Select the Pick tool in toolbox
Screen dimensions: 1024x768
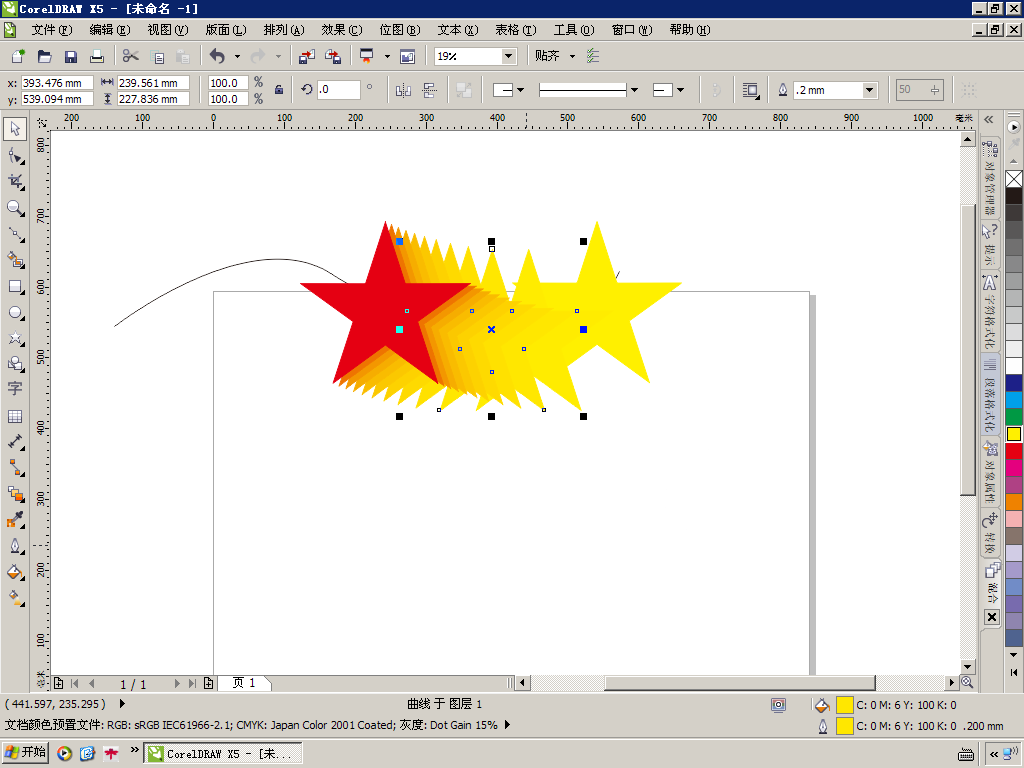click(x=15, y=129)
